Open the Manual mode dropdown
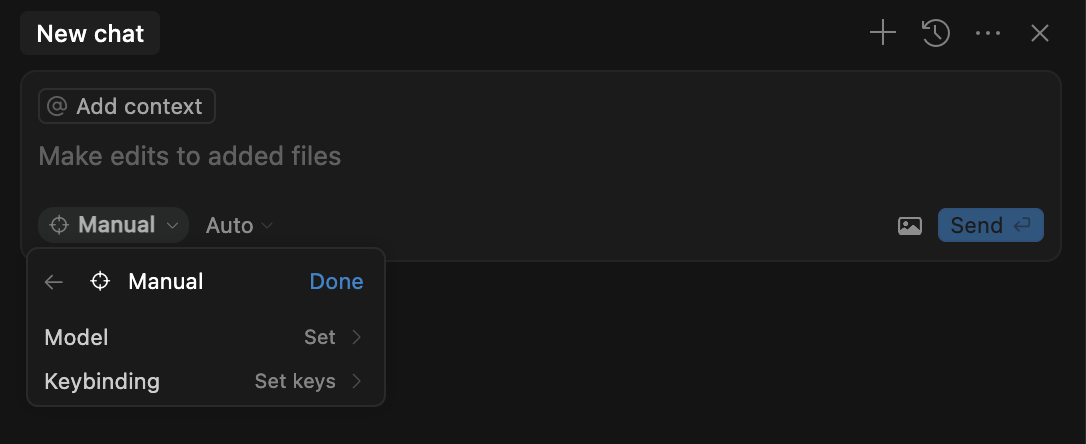Viewport: 1086px width, 444px height. click(x=113, y=226)
